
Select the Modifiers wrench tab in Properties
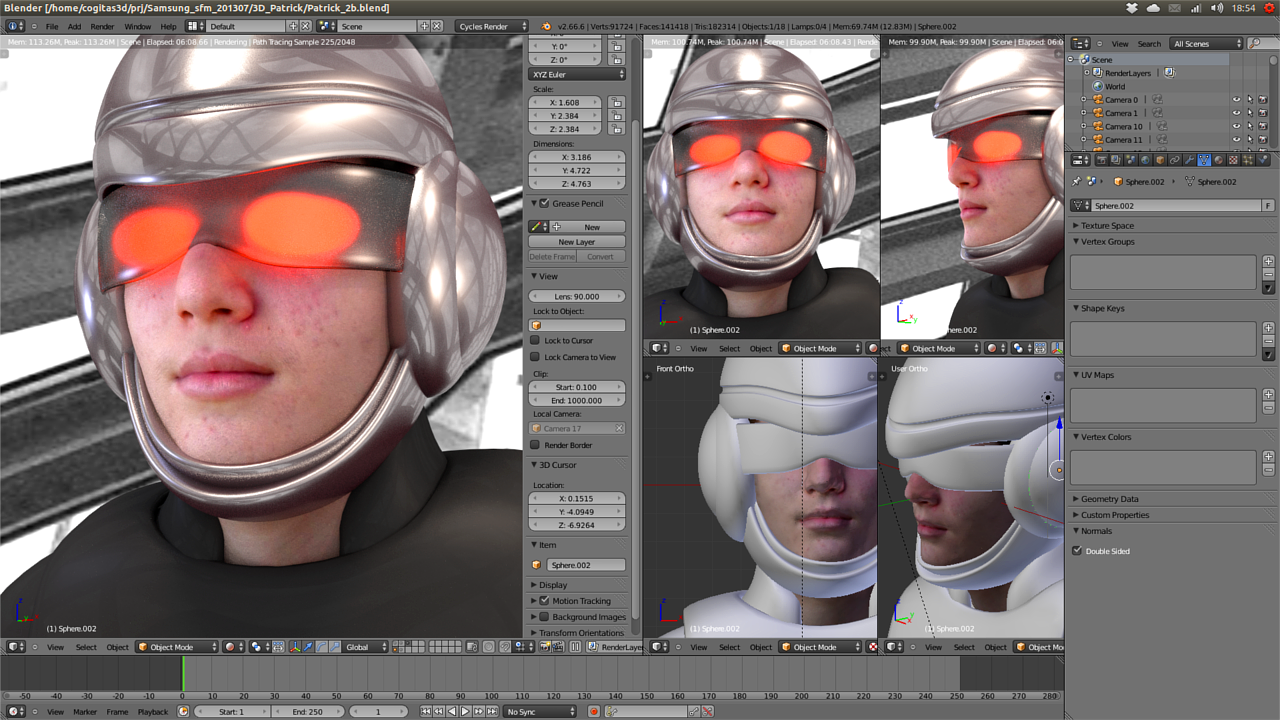(x=1190, y=159)
